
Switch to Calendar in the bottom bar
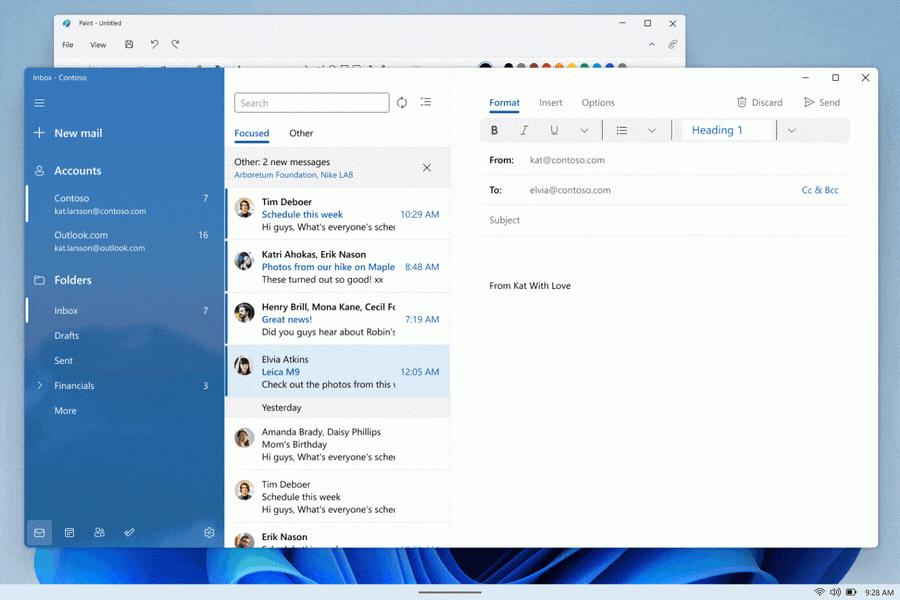pos(69,533)
